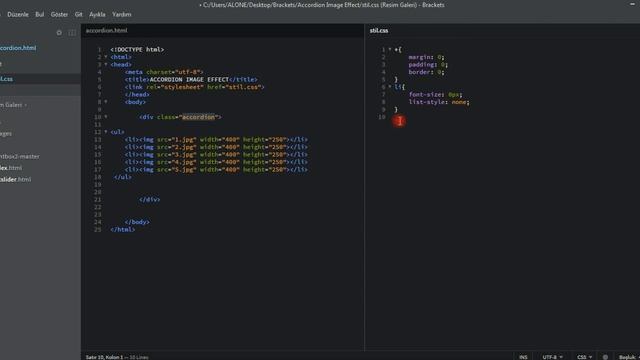Open the folder ending in 'ages' in the file tree
The image size is (640, 360).
click(x=6, y=133)
